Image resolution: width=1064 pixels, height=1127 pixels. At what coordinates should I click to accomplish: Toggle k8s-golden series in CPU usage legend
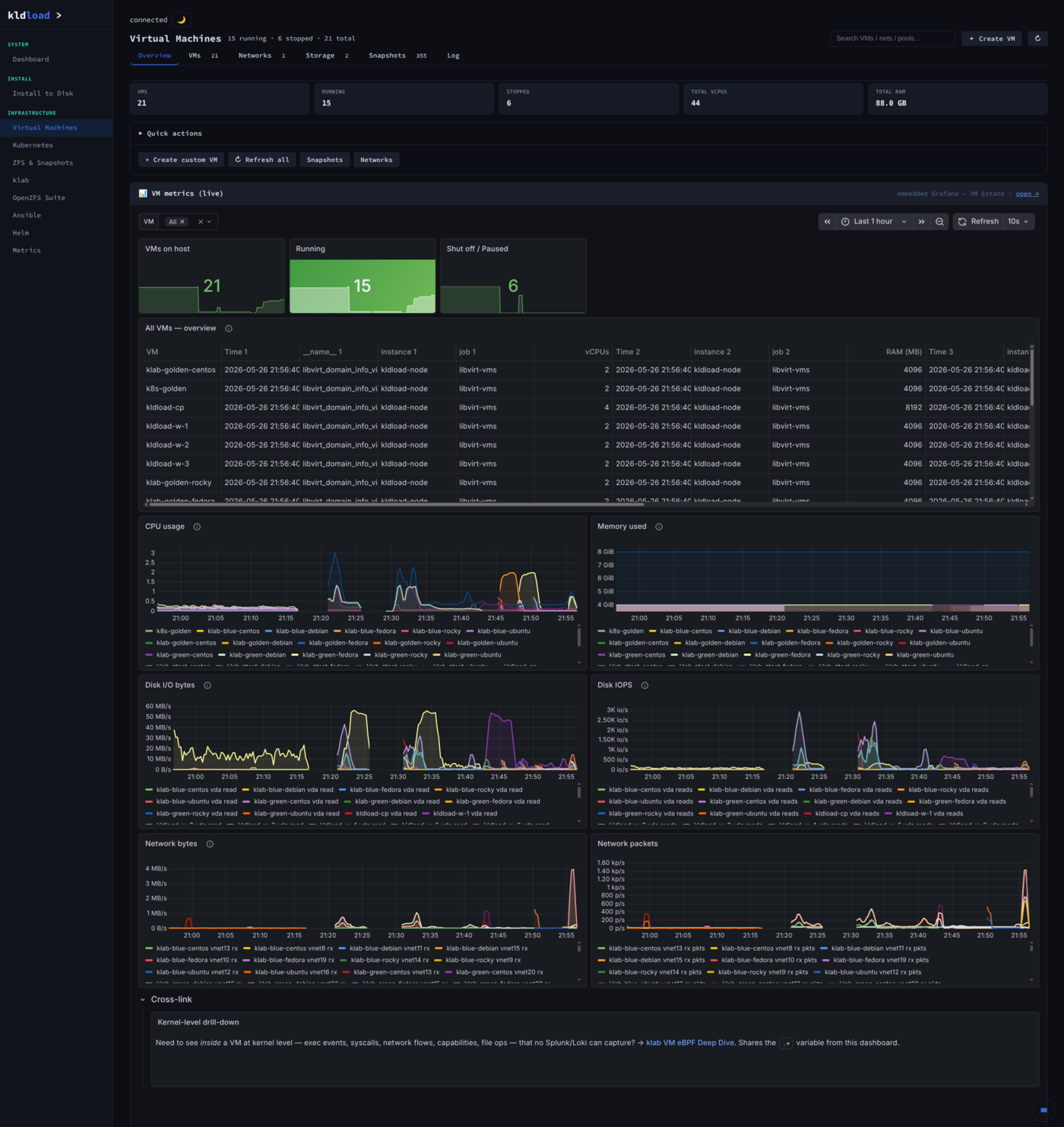tap(168, 631)
